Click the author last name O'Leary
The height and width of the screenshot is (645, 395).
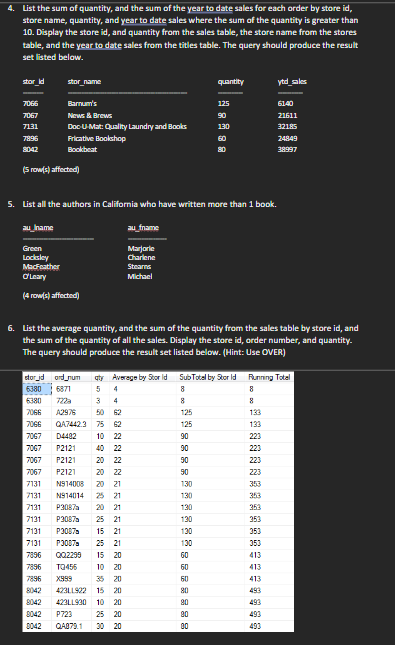pyautogui.click(x=35, y=276)
